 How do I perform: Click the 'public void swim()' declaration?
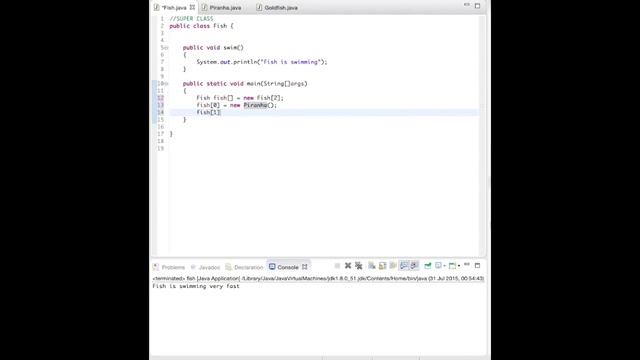(213, 48)
